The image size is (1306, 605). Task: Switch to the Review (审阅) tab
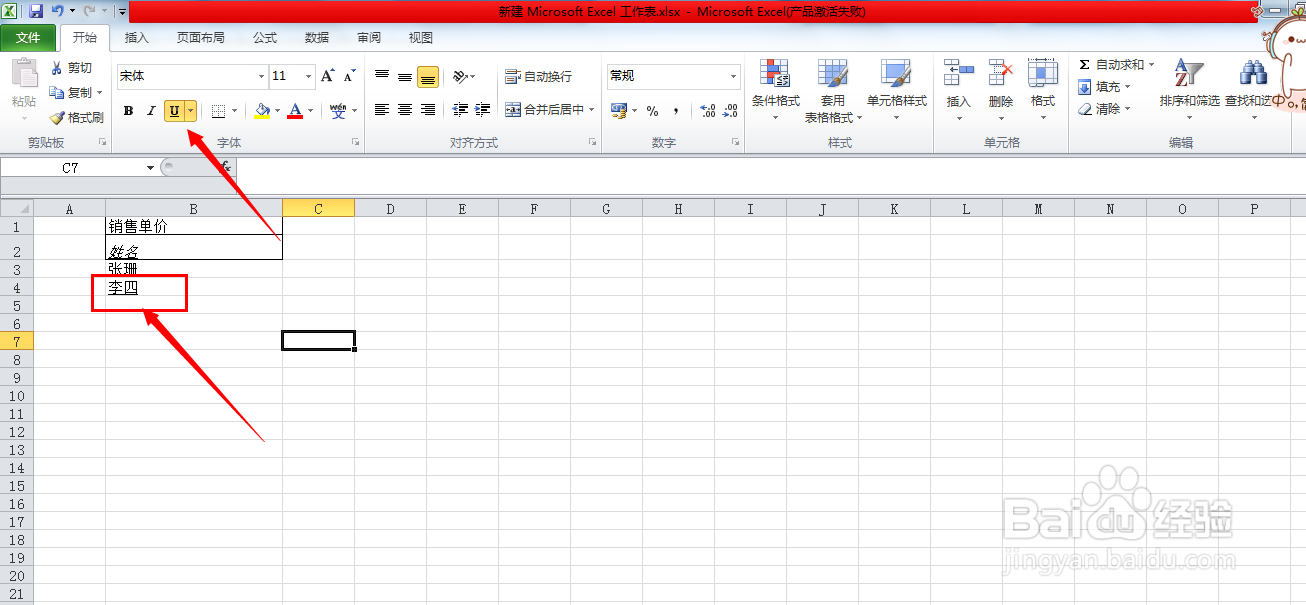click(x=369, y=38)
